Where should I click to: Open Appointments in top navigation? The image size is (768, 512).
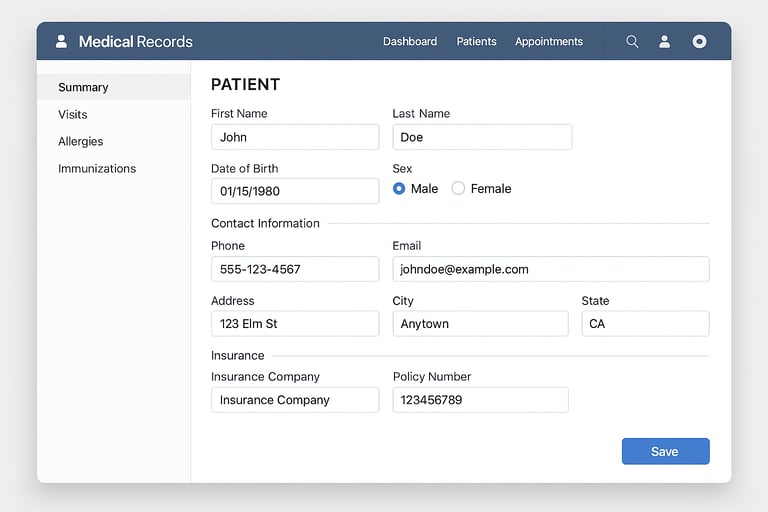[549, 41]
